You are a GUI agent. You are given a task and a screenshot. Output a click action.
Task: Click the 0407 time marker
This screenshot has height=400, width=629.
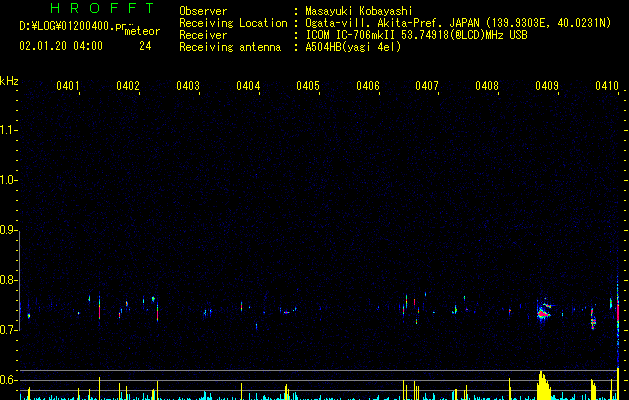point(427,86)
